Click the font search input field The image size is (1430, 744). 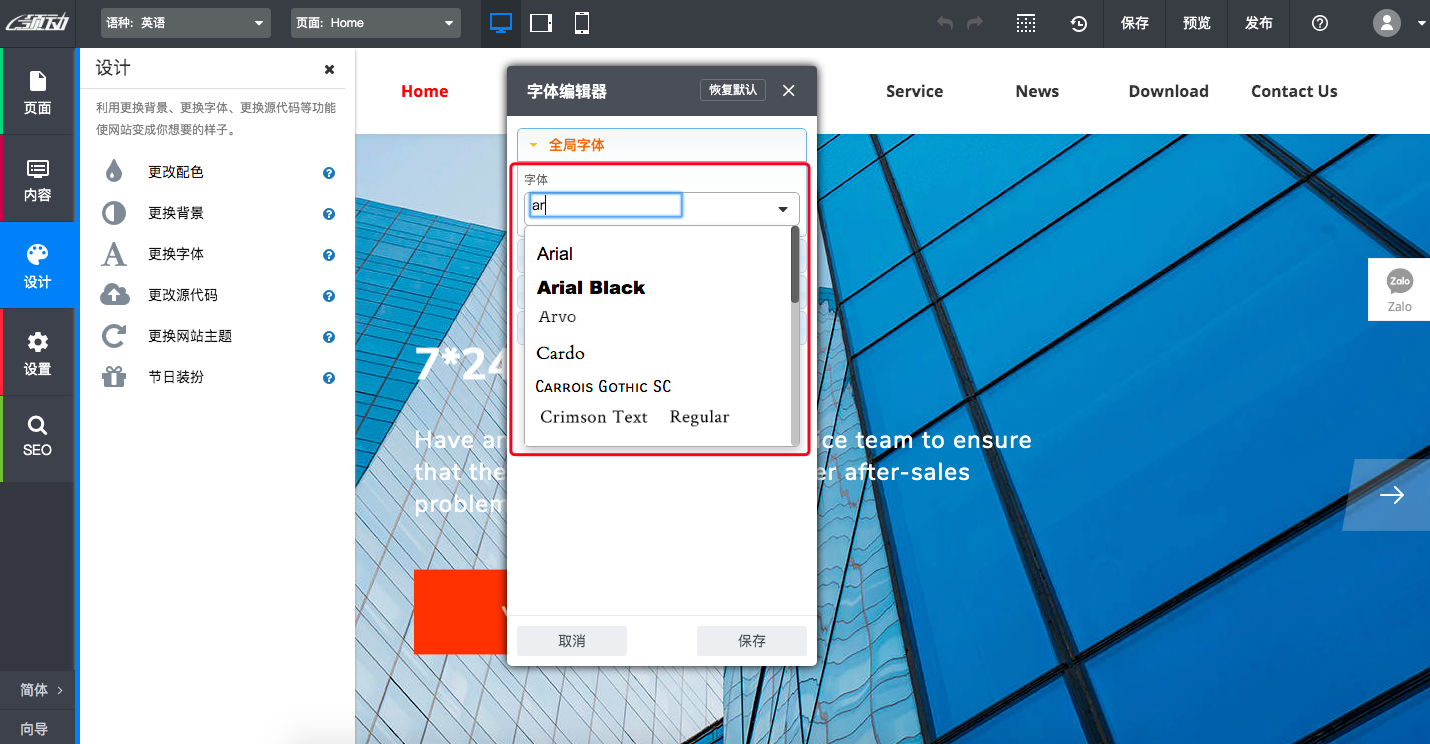point(605,206)
